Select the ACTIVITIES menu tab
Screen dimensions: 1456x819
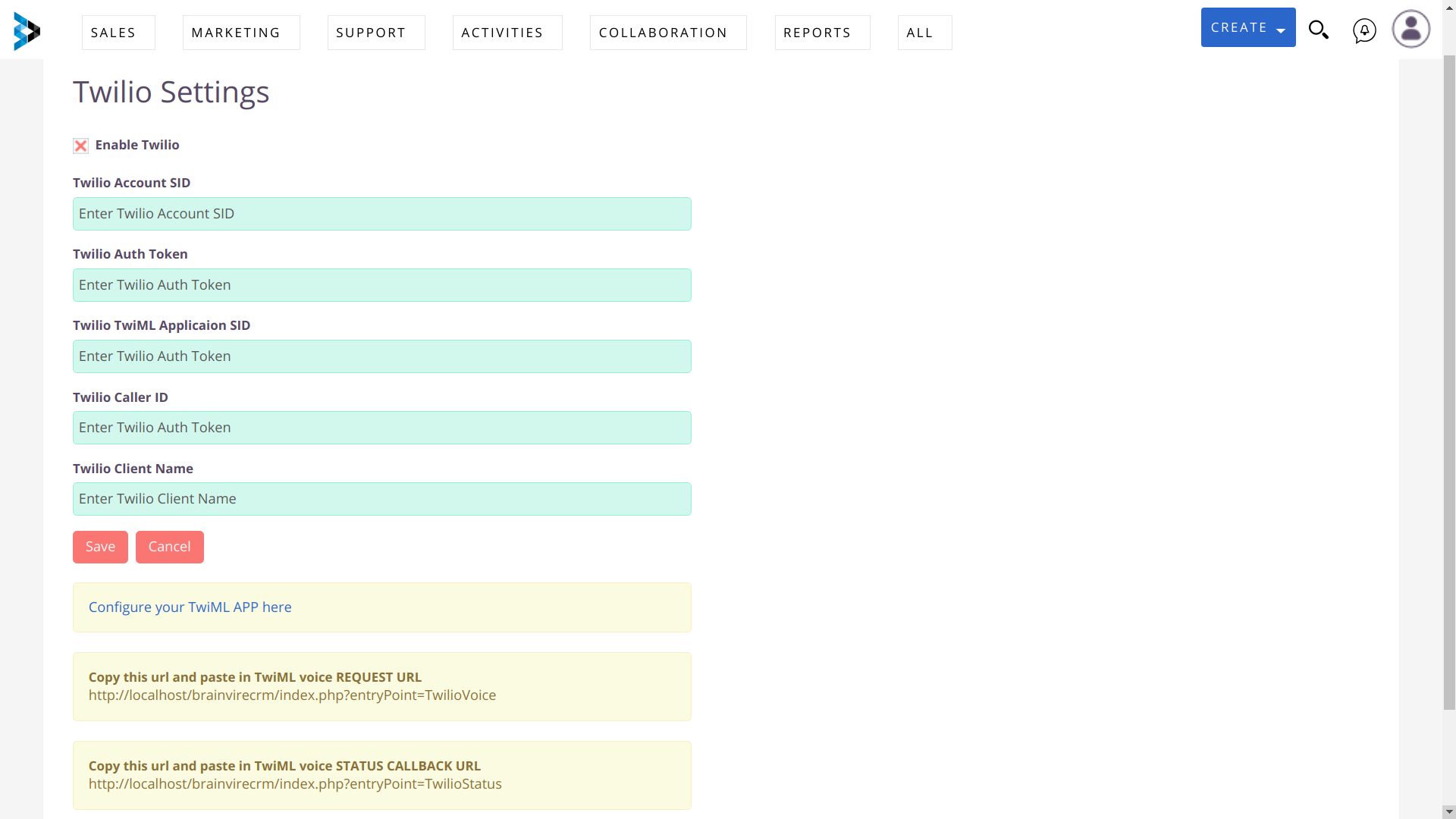point(502,32)
